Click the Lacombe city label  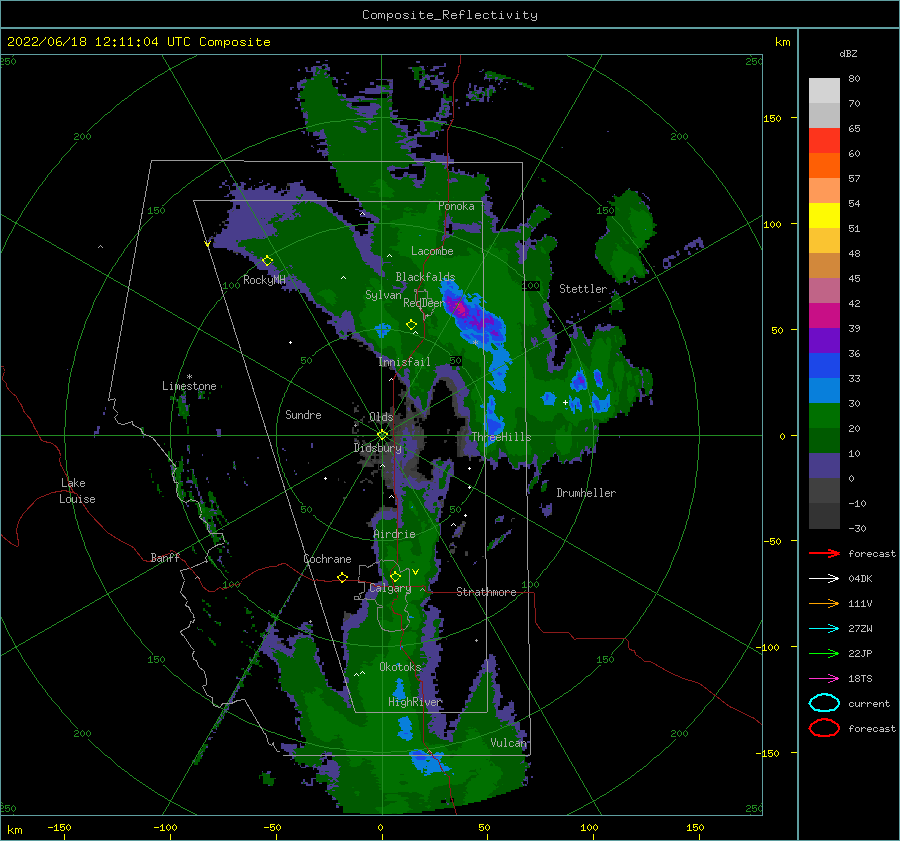coord(432,251)
